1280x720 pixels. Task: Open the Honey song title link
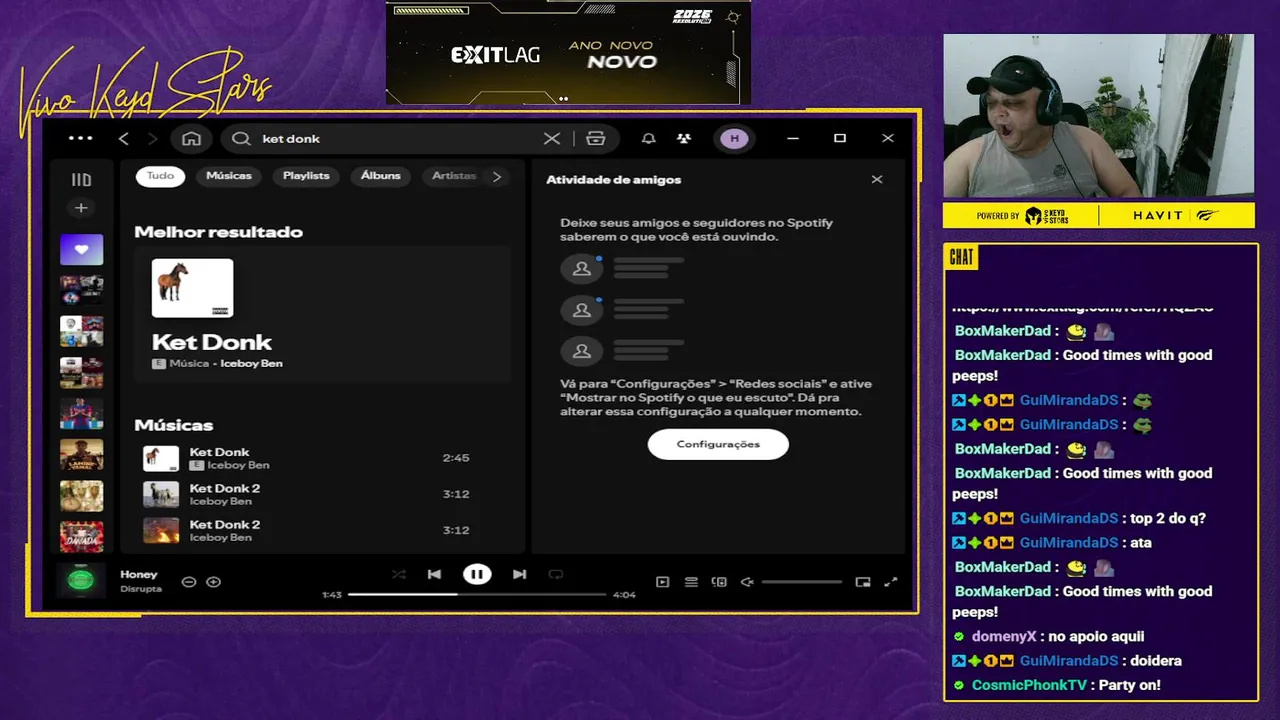pyautogui.click(x=139, y=575)
